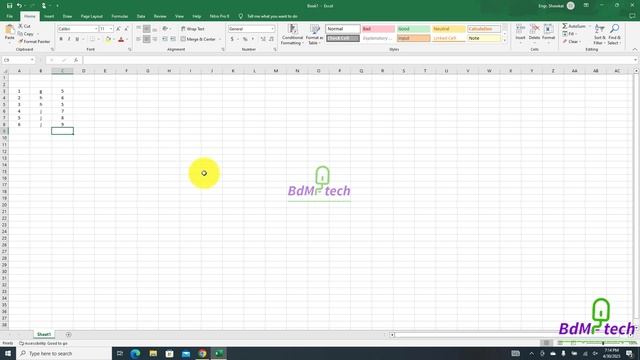Toggle bottom vertical alignment

click(x=155, y=29)
